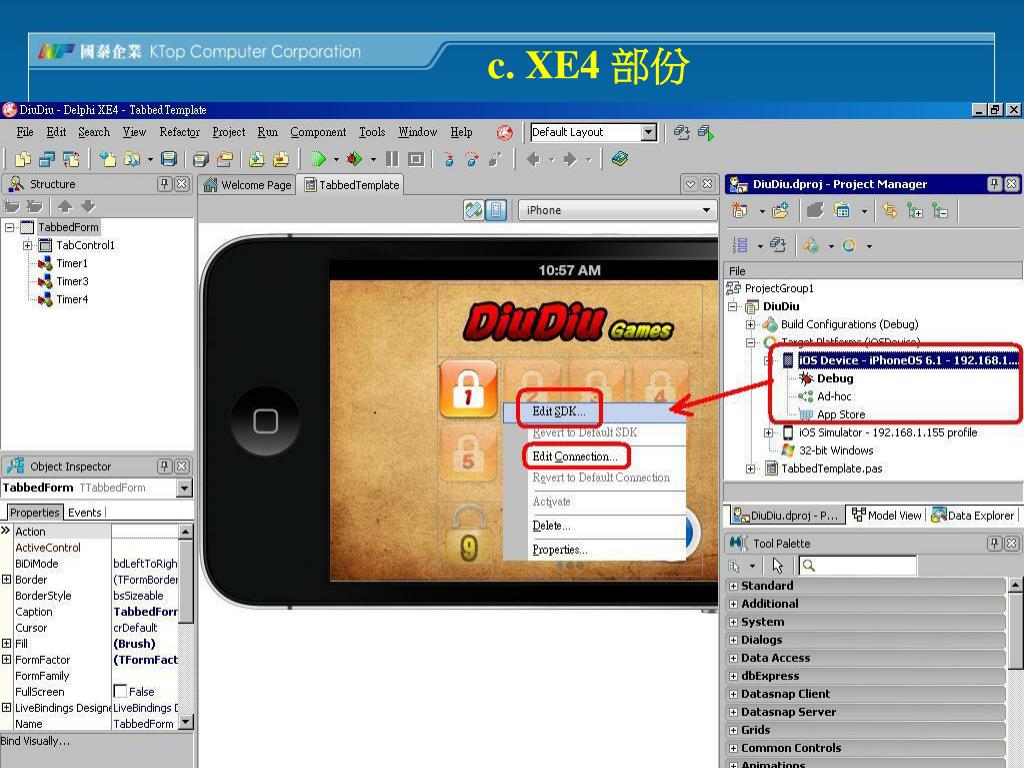Image resolution: width=1024 pixels, height=768 pixels.
Task: Open the Default Layout dropdown
Action: [x=648, y=133]
